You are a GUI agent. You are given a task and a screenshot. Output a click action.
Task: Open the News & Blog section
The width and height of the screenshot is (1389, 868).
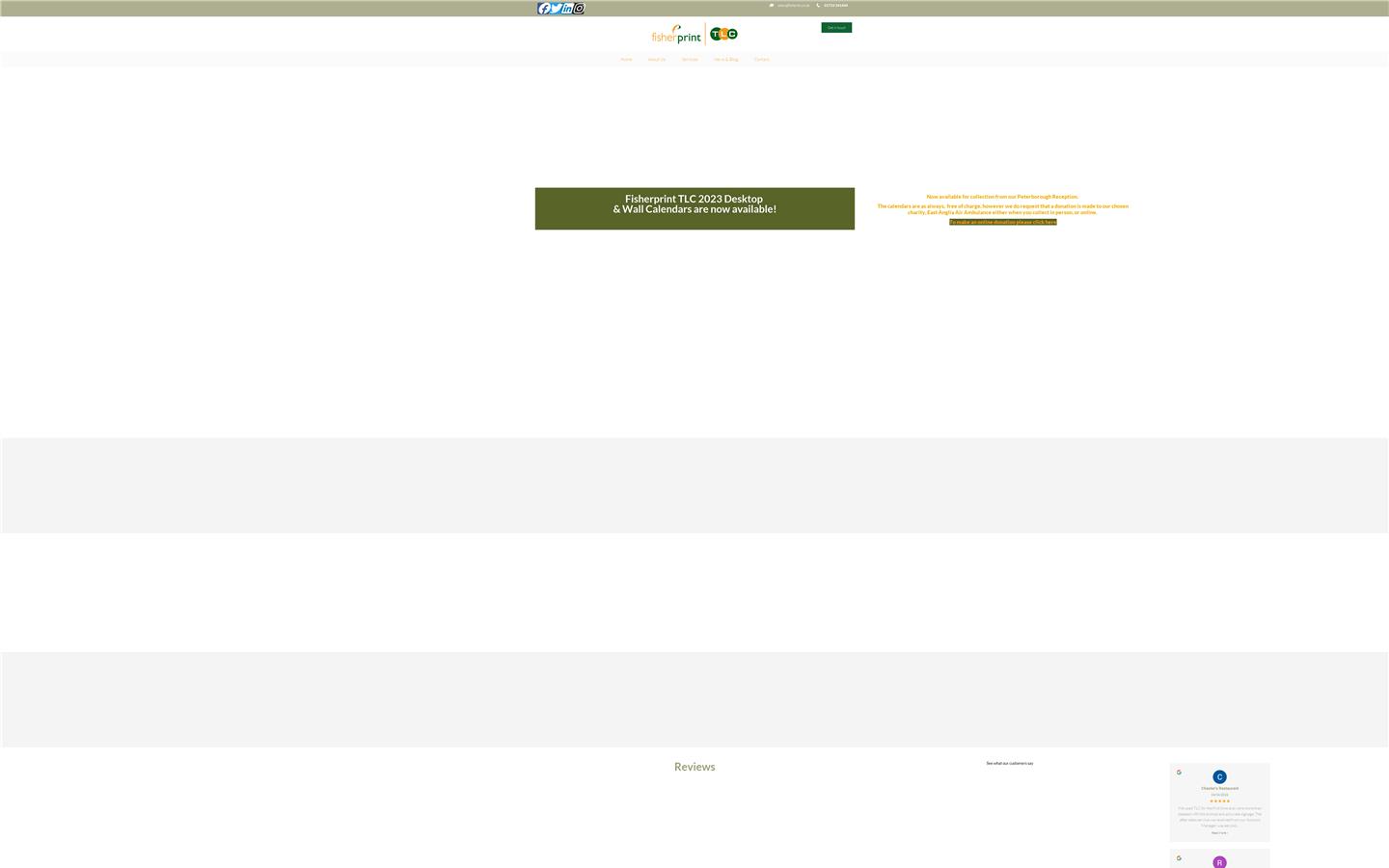click(x=725, y=59)
